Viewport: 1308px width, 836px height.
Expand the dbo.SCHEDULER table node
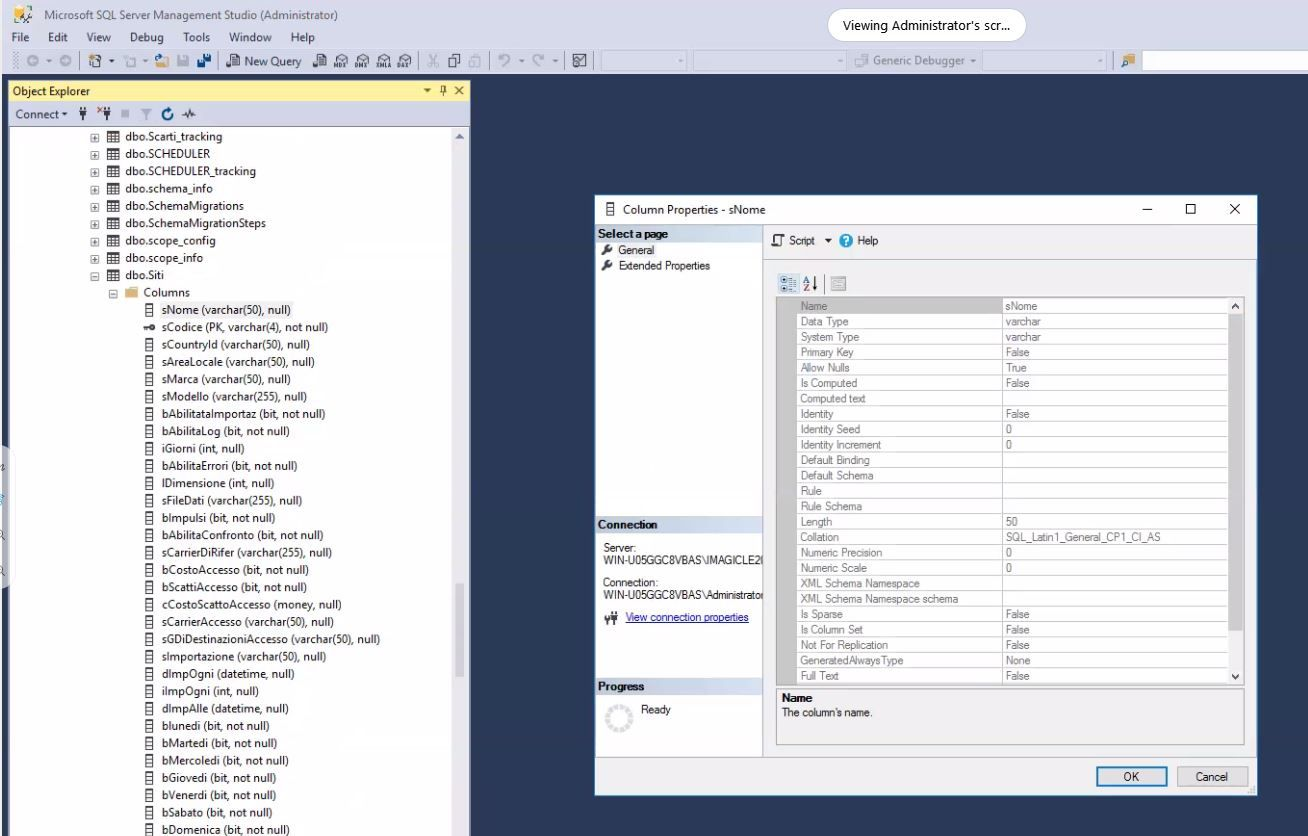(x=96, y=154)
